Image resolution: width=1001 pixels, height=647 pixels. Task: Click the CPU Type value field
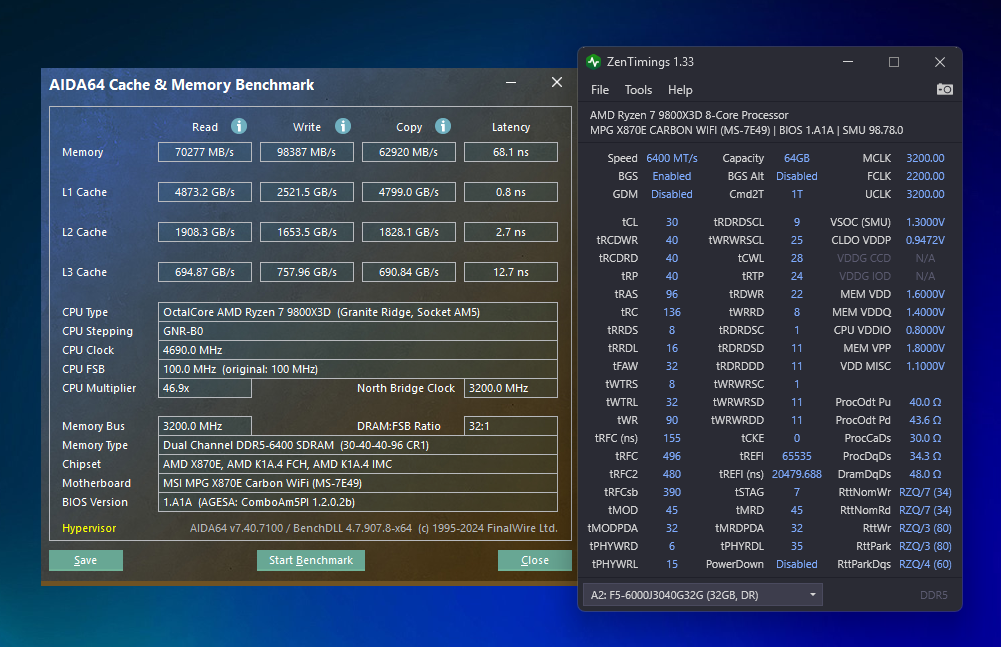coord(357,312)
